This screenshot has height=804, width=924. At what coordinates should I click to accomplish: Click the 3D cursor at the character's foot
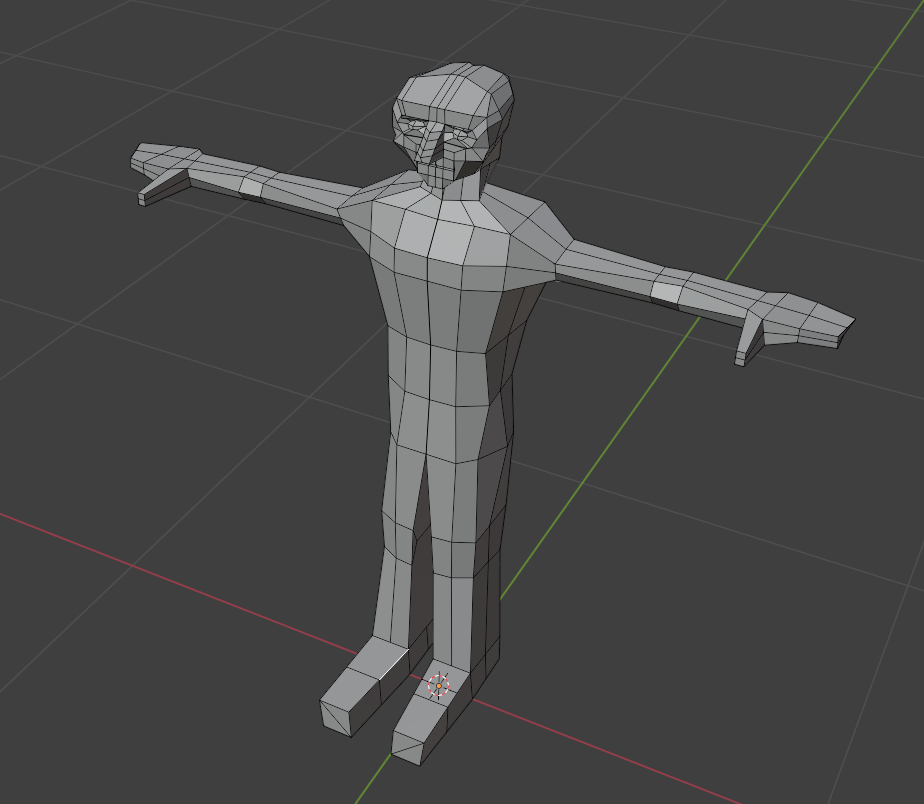click(x=438, y=686)
